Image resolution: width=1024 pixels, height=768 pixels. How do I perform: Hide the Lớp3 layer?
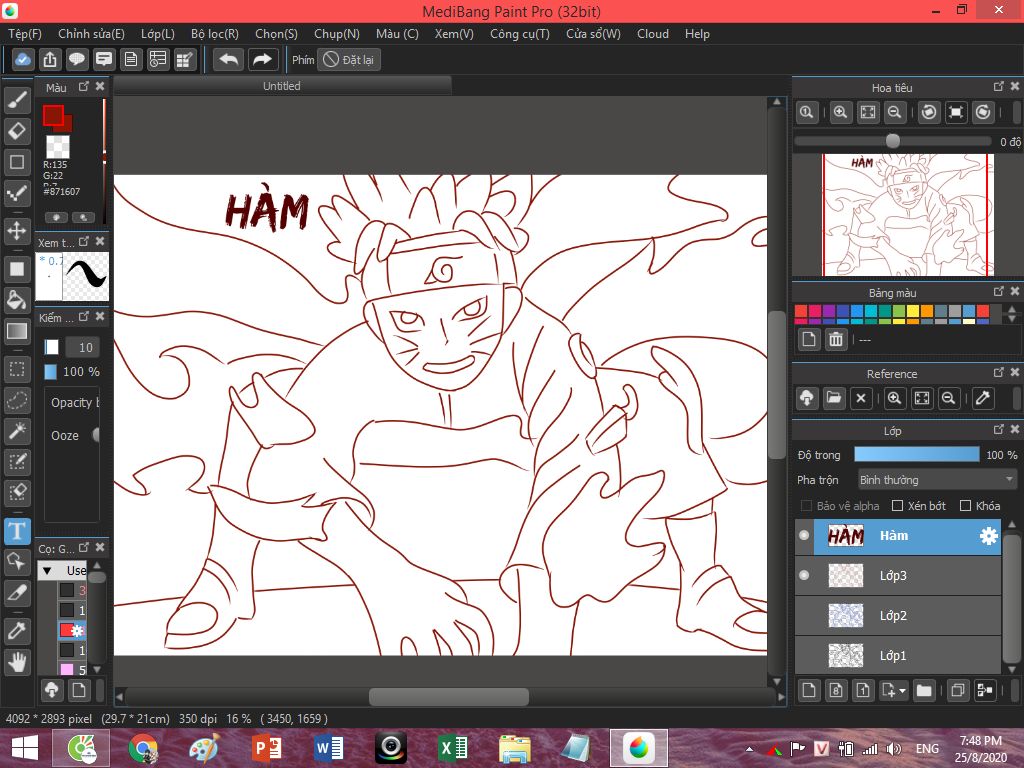pyautogui.click(x=804, y=575)
